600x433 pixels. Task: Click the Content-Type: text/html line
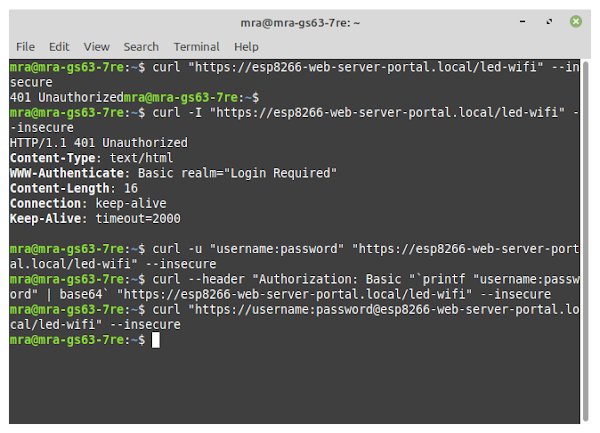coord(91,158)
